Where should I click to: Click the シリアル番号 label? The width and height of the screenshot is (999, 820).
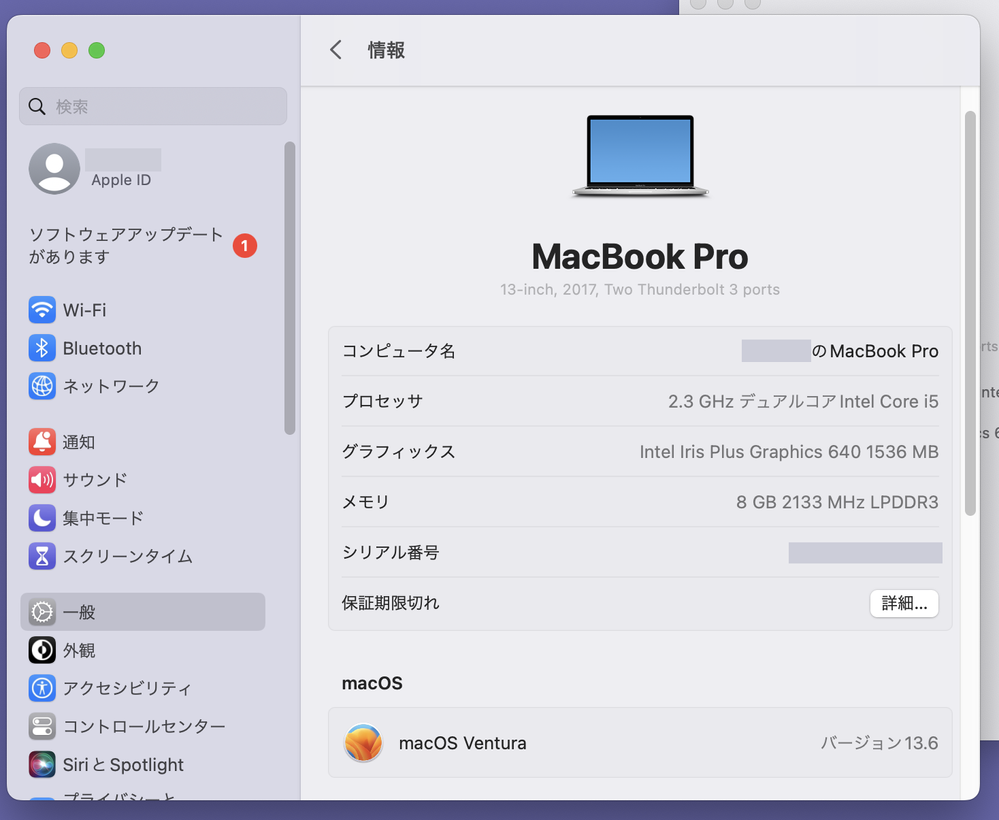point(391,552)
